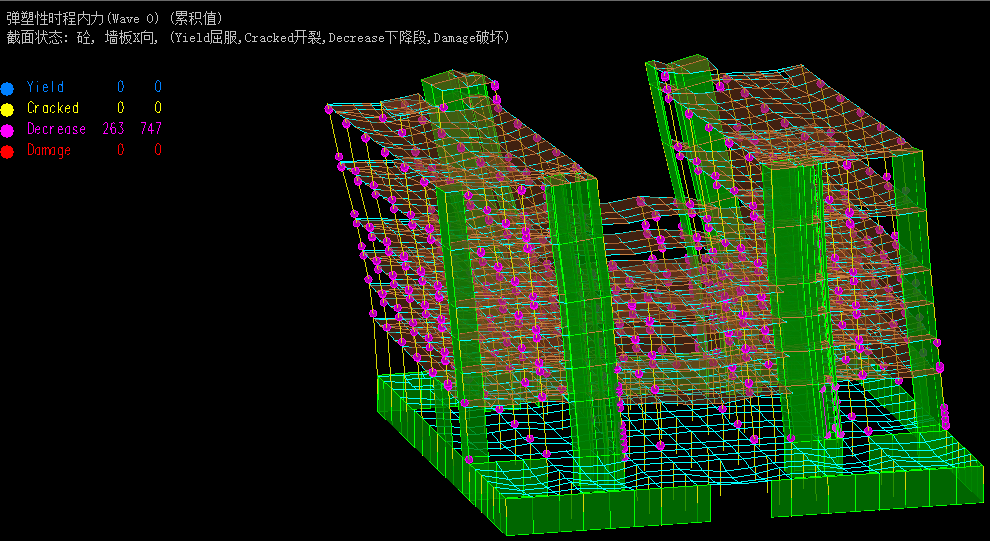Image resolution: width=990 pixels, height=541 pixels.
Task: Select the "Decrease" legend label
Action: click(x=56, y=129)
